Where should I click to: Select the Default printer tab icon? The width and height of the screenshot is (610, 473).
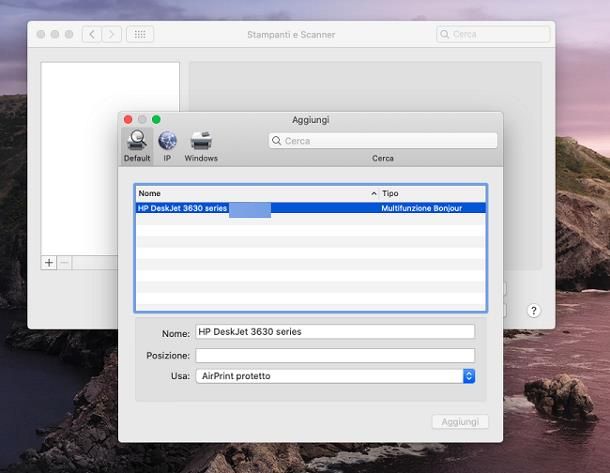point(137,146)
